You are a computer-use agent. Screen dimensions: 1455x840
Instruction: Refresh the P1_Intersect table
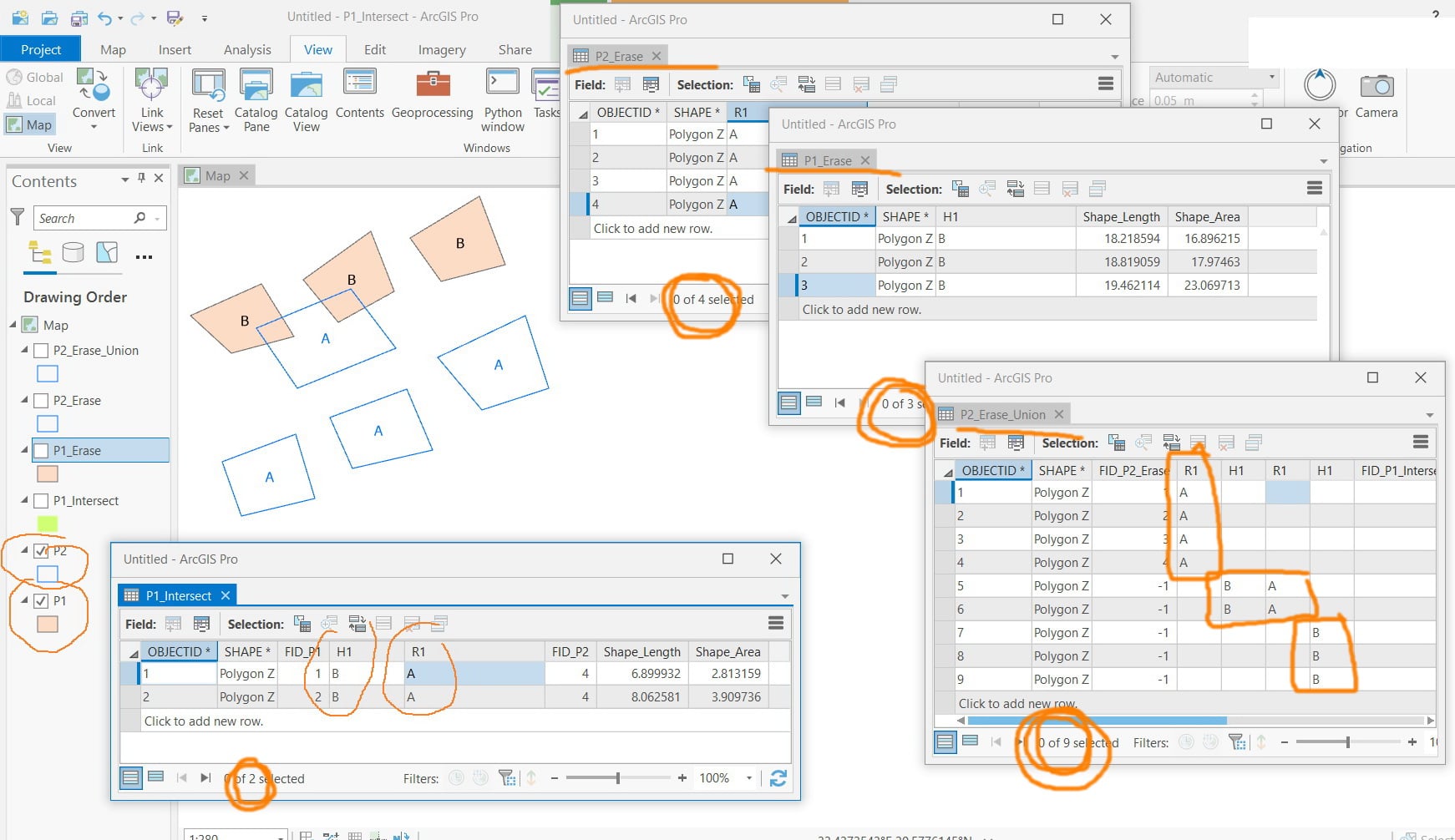tap(778, 778)
